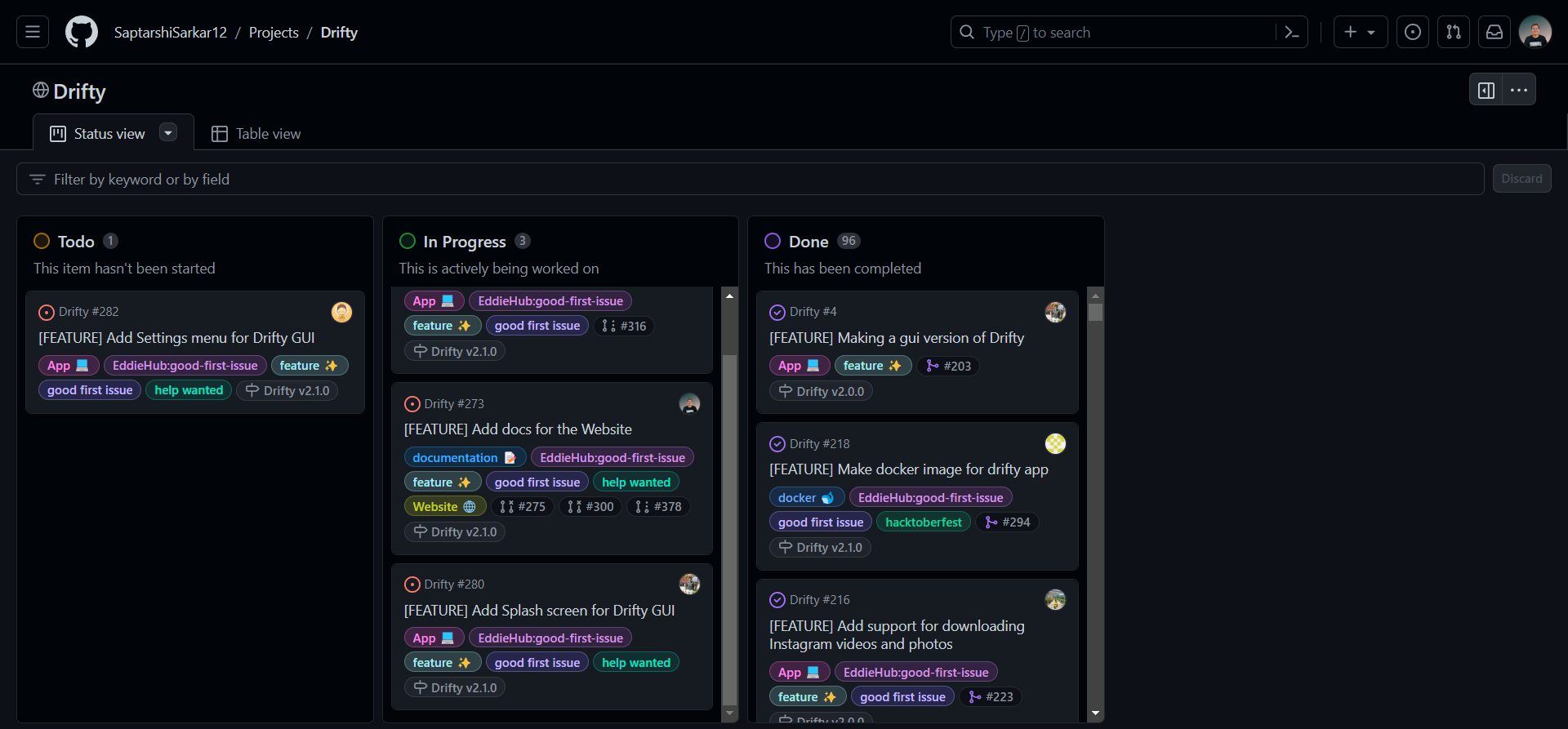1568x729 pixels.
Task: Click the Done column scrollbar down arrow
Action: click(1096, 713)
